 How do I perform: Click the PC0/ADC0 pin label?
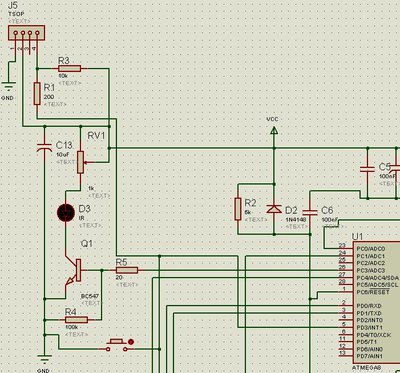coord(371,249)
